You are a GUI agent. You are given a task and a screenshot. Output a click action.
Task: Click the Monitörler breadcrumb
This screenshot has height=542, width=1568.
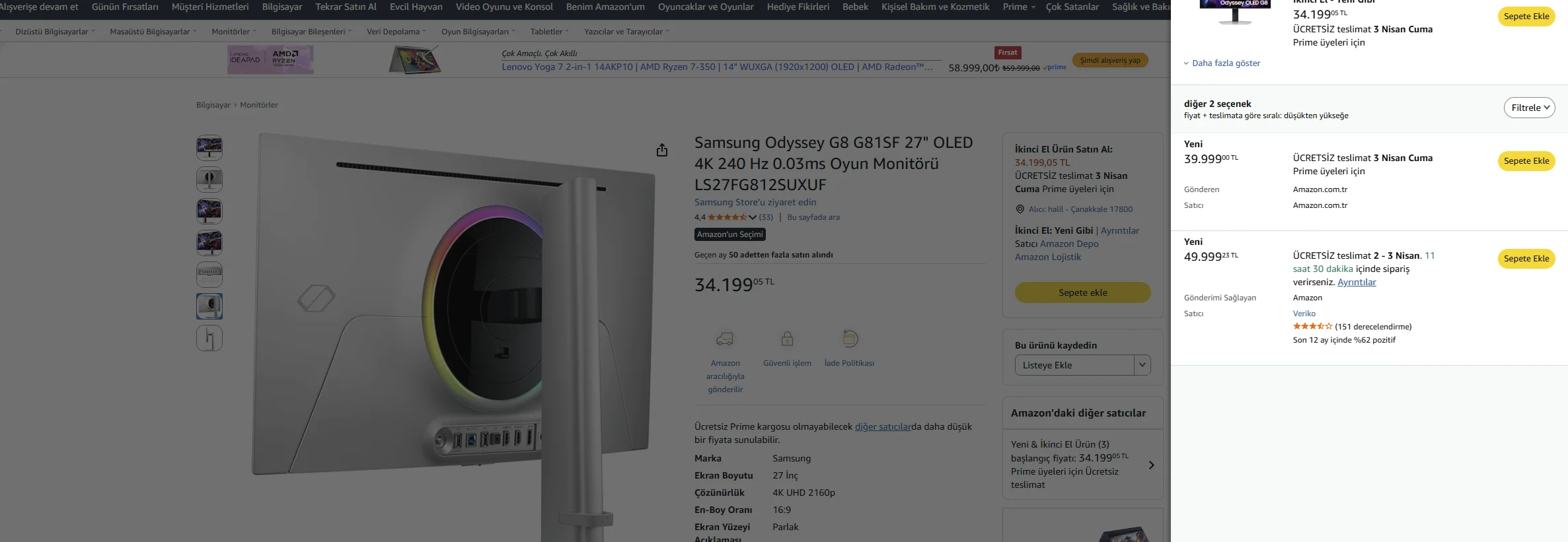[x=259, y=105]
